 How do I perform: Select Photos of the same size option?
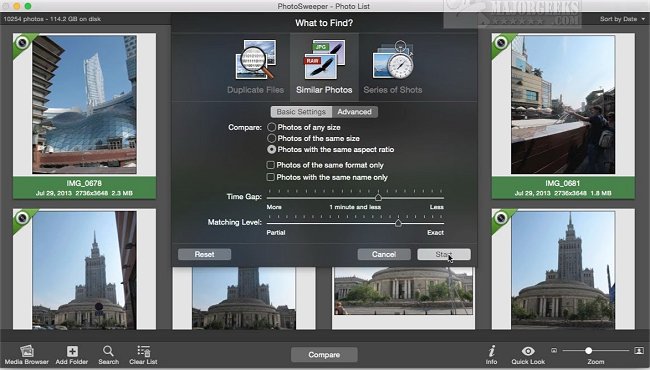(272, 138)
